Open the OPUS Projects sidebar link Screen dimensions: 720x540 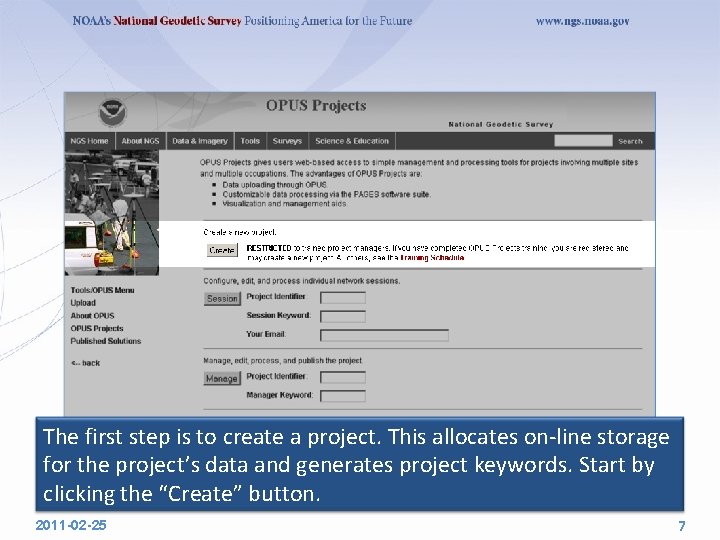(x=97, y=328)
